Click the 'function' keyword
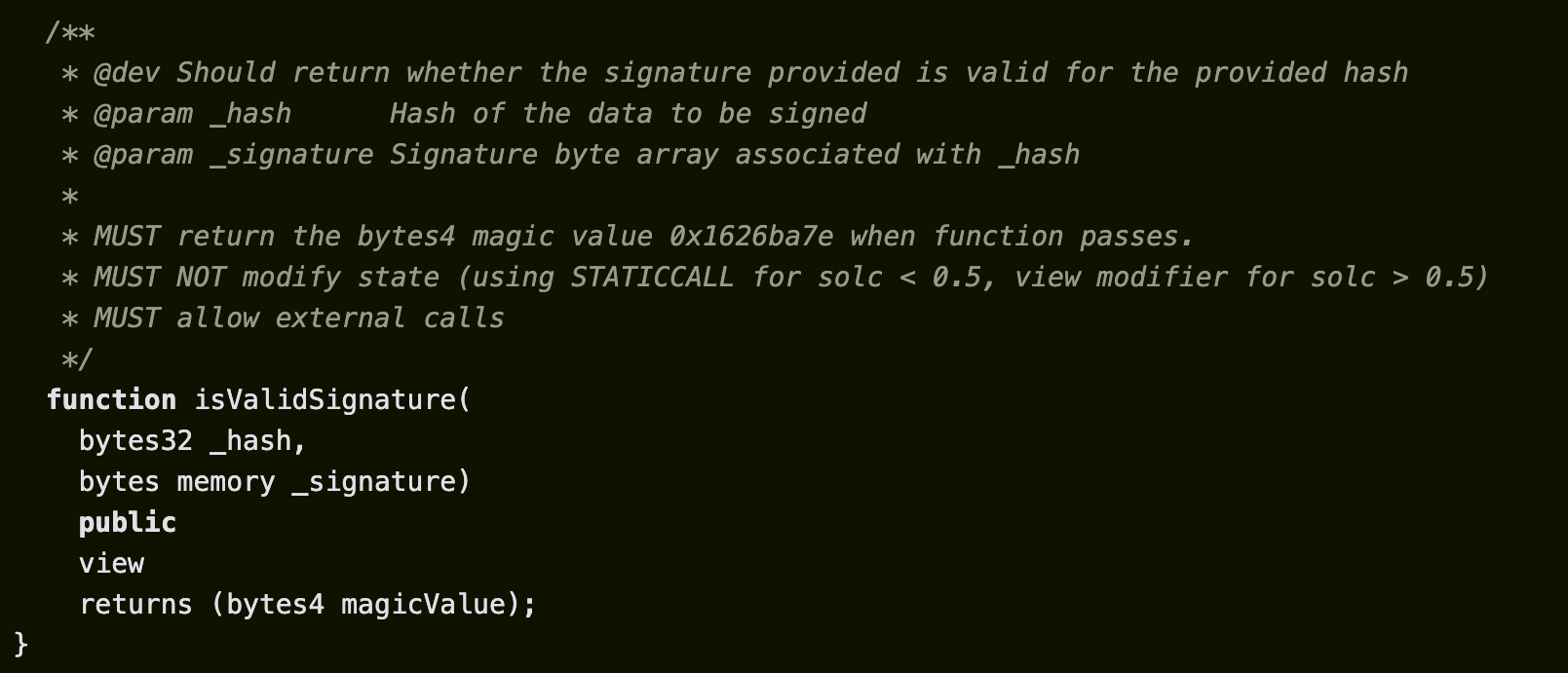This screenshot has height=673, width=1568. 111,400
